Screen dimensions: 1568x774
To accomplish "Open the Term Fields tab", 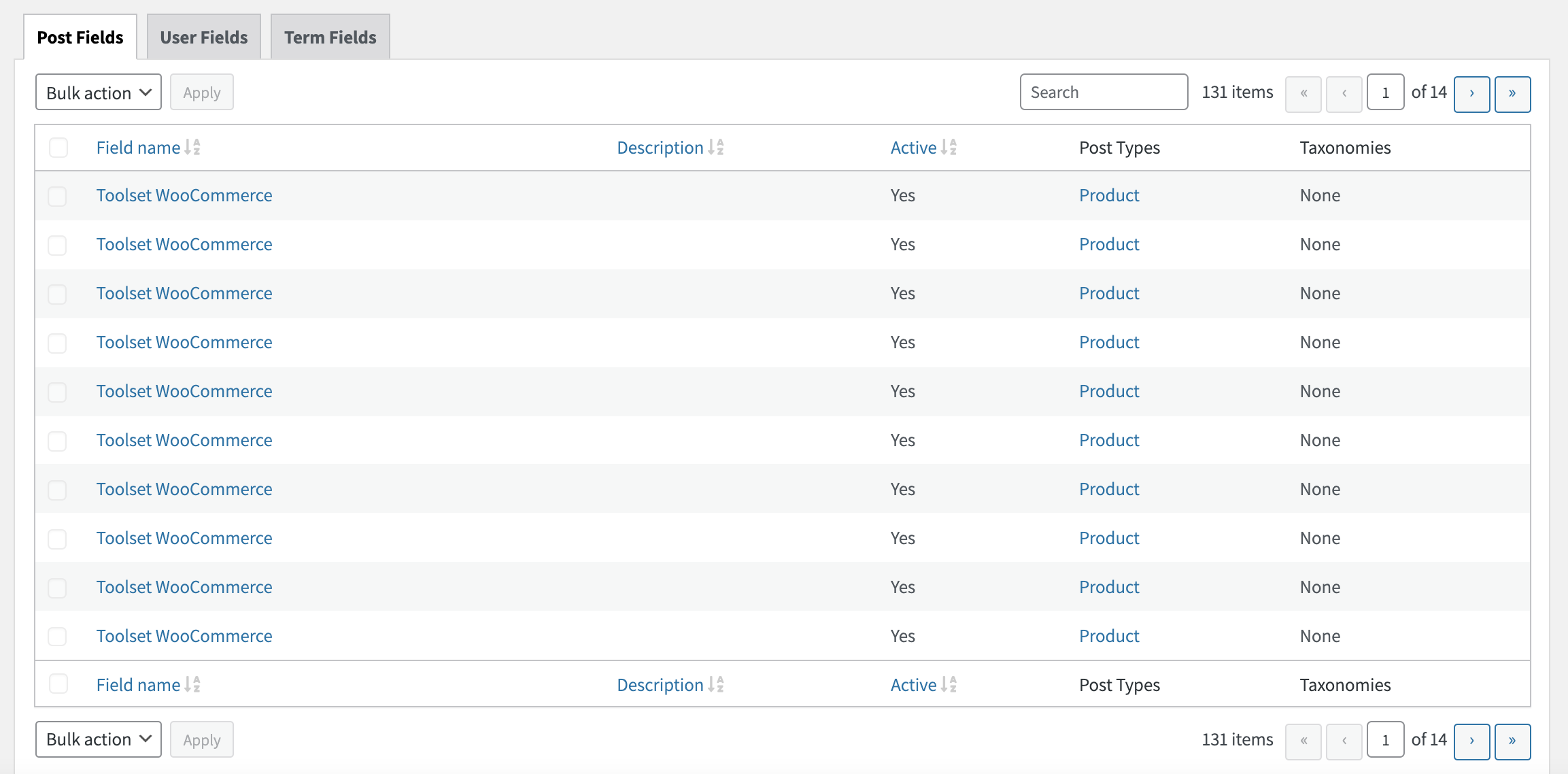I will [330, 37].
